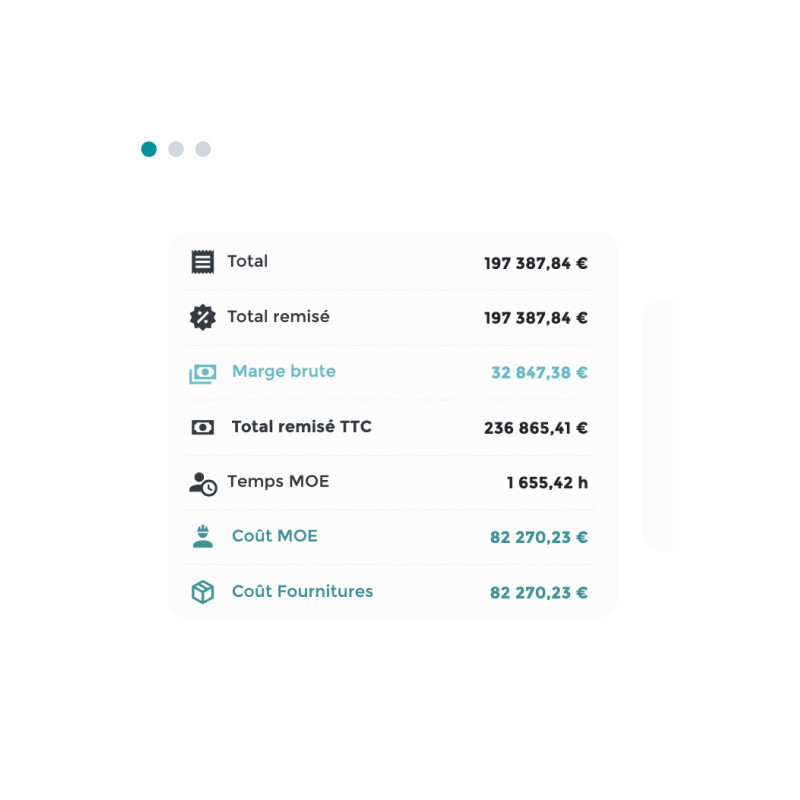
Task: Click the banknotes icon beside Marge brute
Action: point(203,373)
